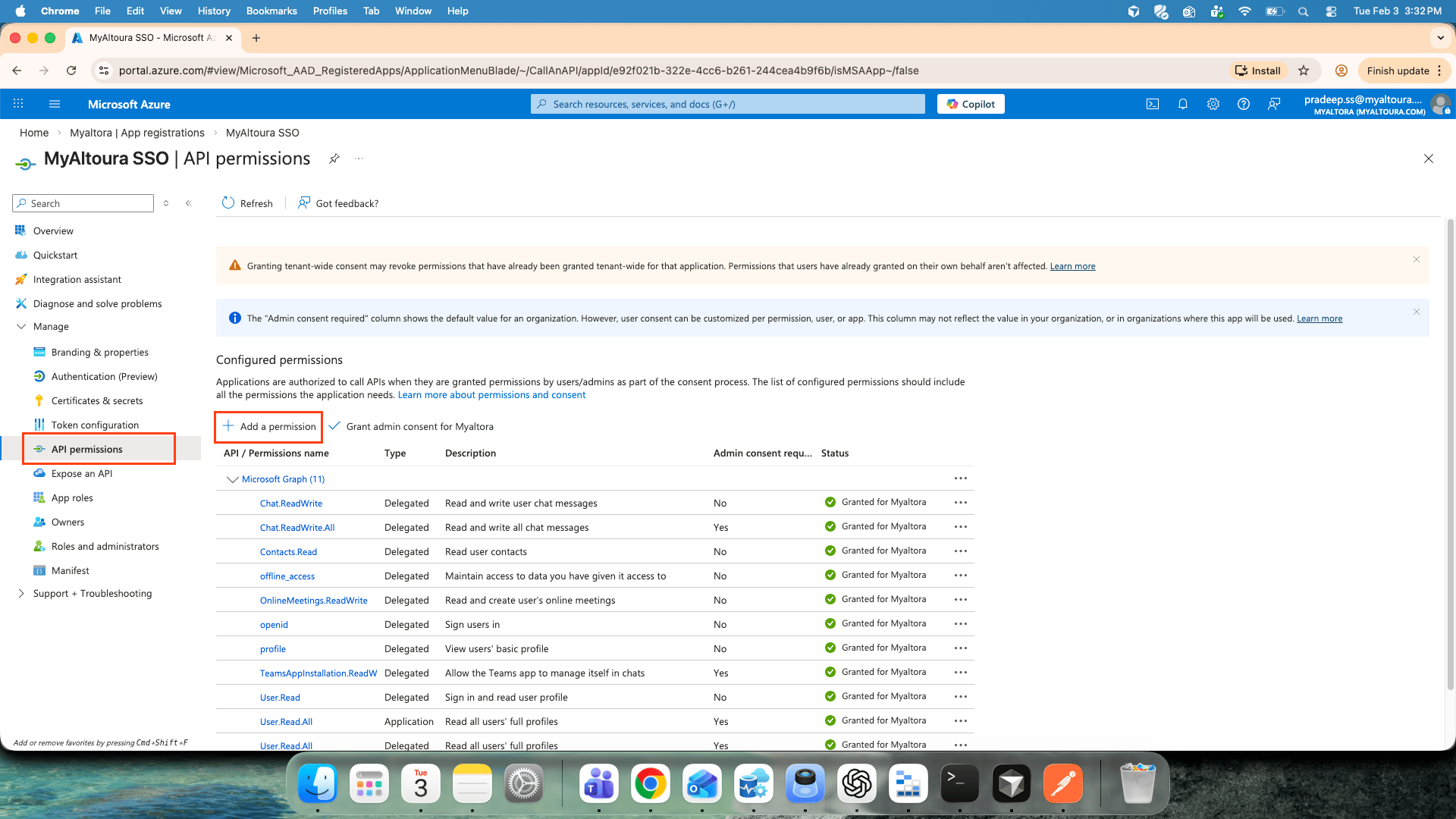The width and height of the screenshot is (1456, 819).
Task: Open Branding & properties
Action: 99,352
